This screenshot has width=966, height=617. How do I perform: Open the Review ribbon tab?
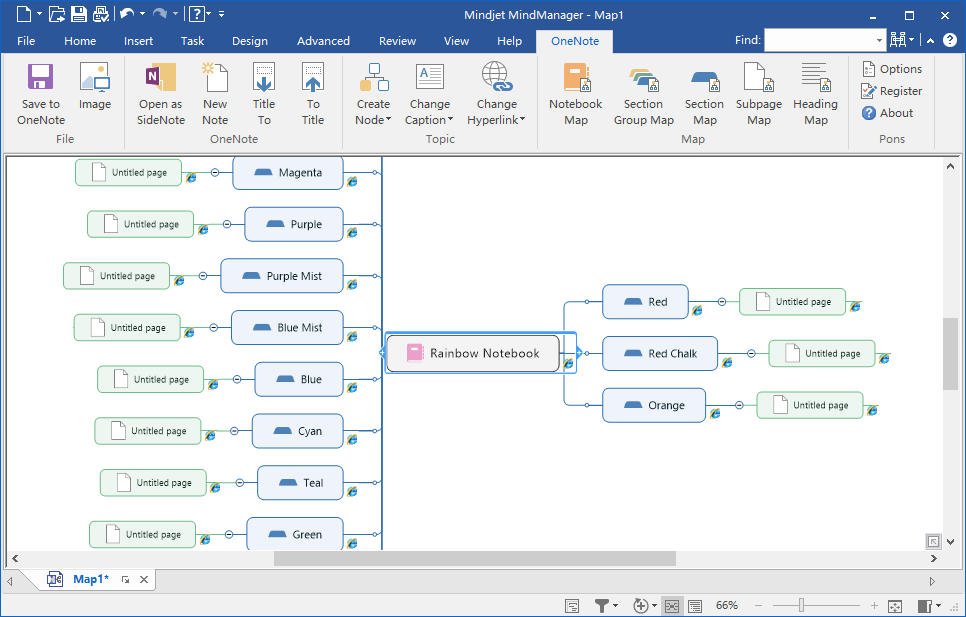coord(397,41)
